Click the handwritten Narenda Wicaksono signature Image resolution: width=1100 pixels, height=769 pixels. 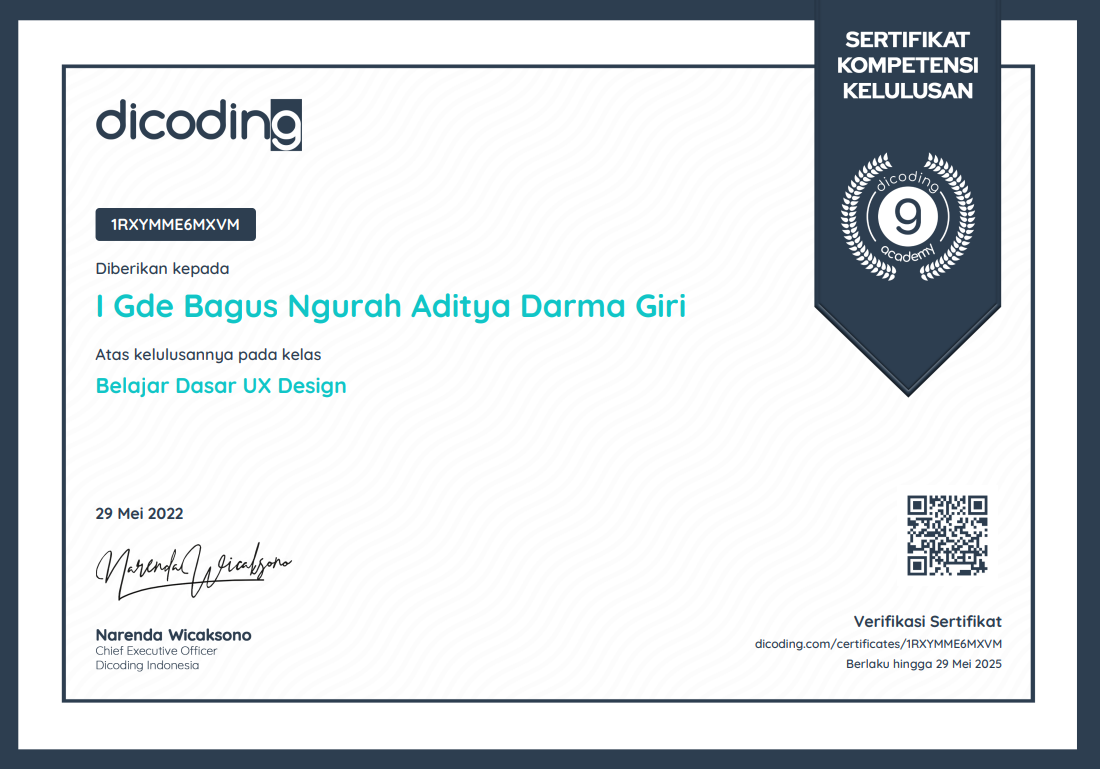click(193, 570)
